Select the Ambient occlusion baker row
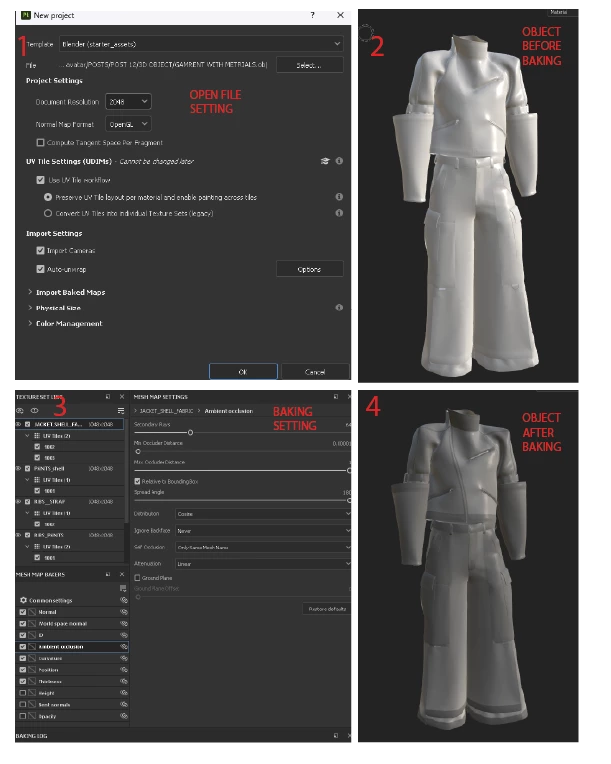 coord(72,647)
